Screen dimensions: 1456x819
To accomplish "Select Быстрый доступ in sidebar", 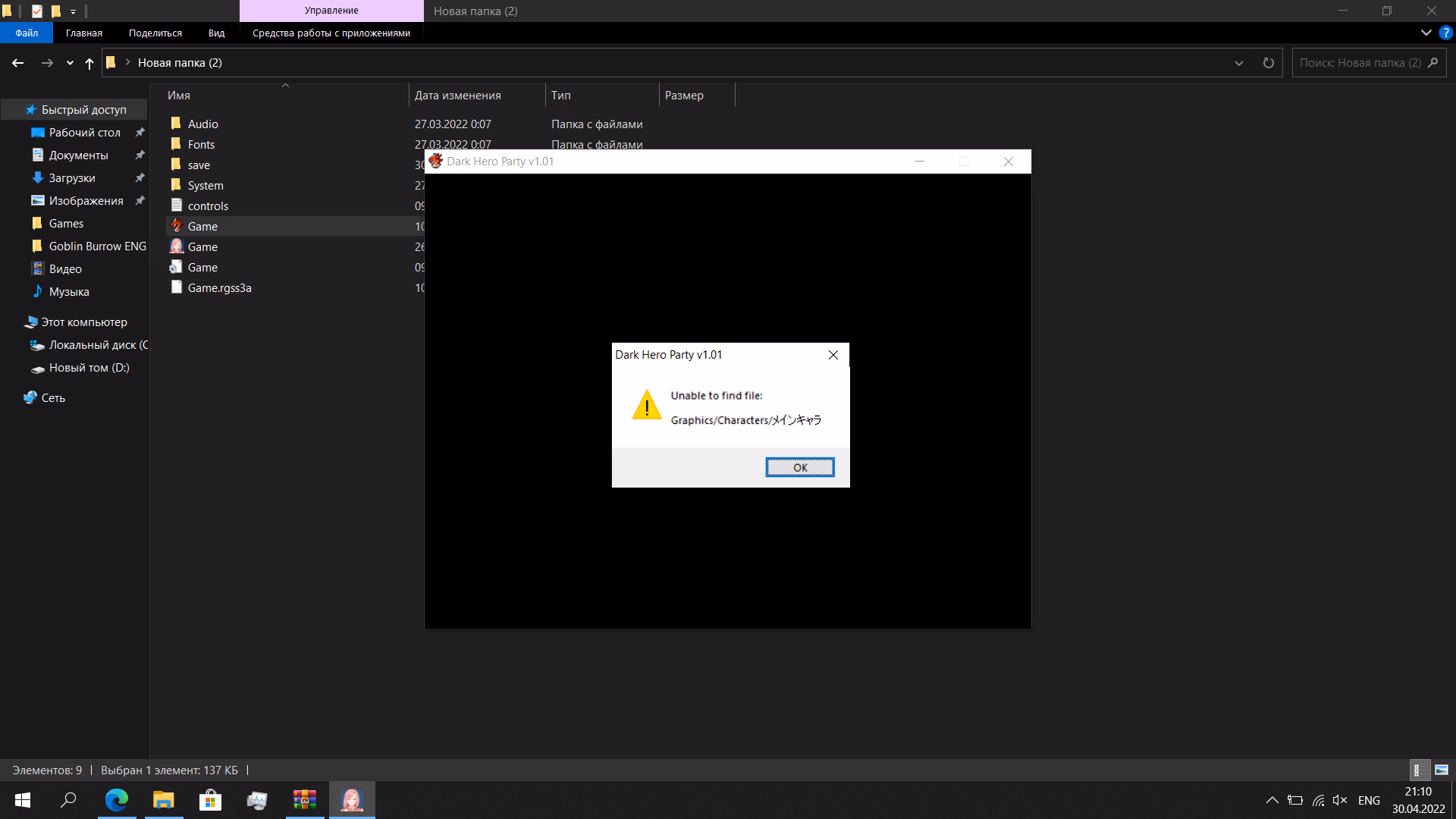I will pyautogui.click(x=83, y=110).
